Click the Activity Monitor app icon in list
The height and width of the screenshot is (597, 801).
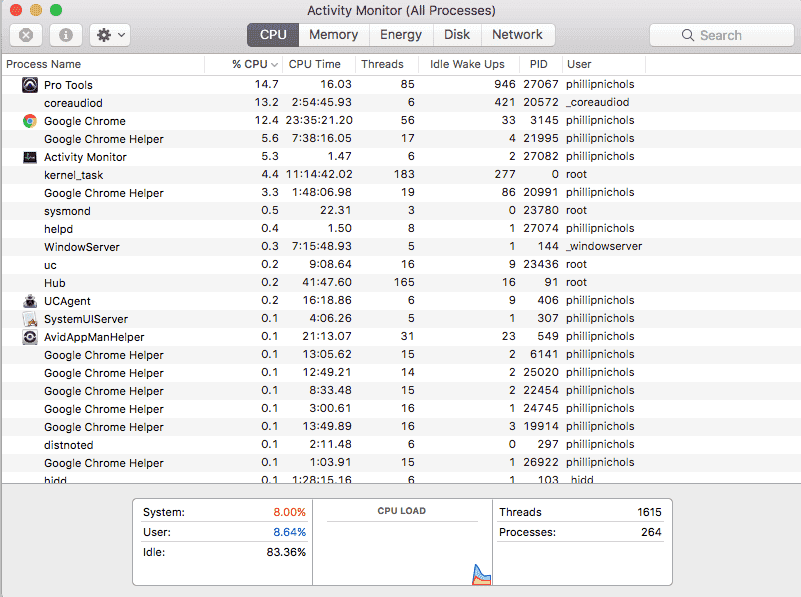[x=30, y=157]
